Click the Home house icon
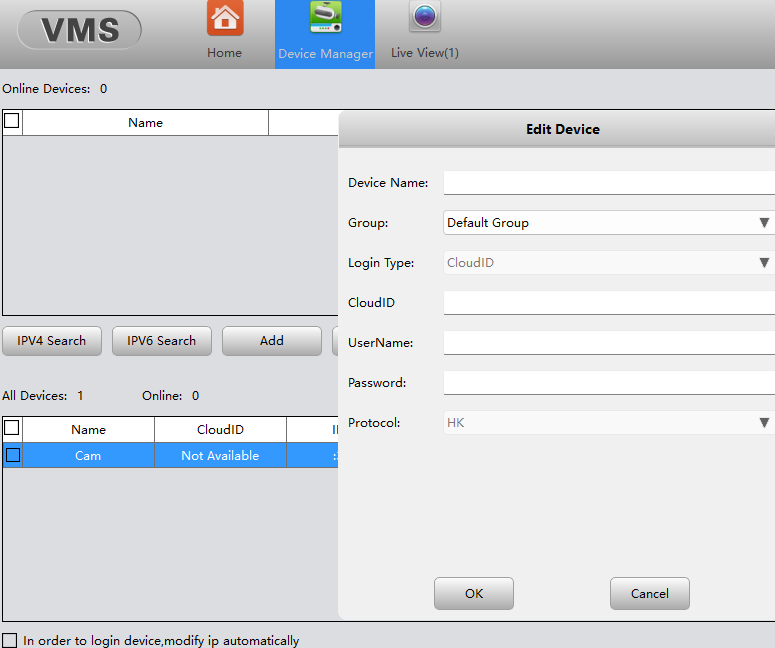 point(225,19)
